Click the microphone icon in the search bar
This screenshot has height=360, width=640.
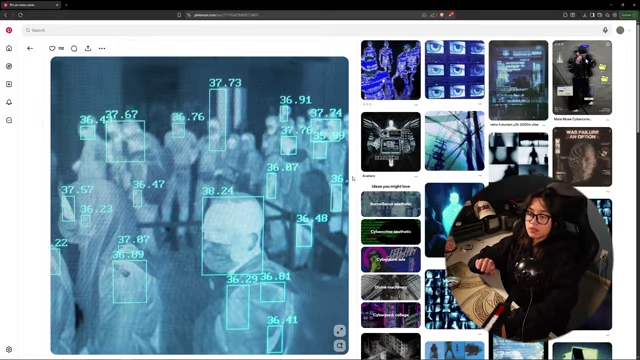point(605,30)
